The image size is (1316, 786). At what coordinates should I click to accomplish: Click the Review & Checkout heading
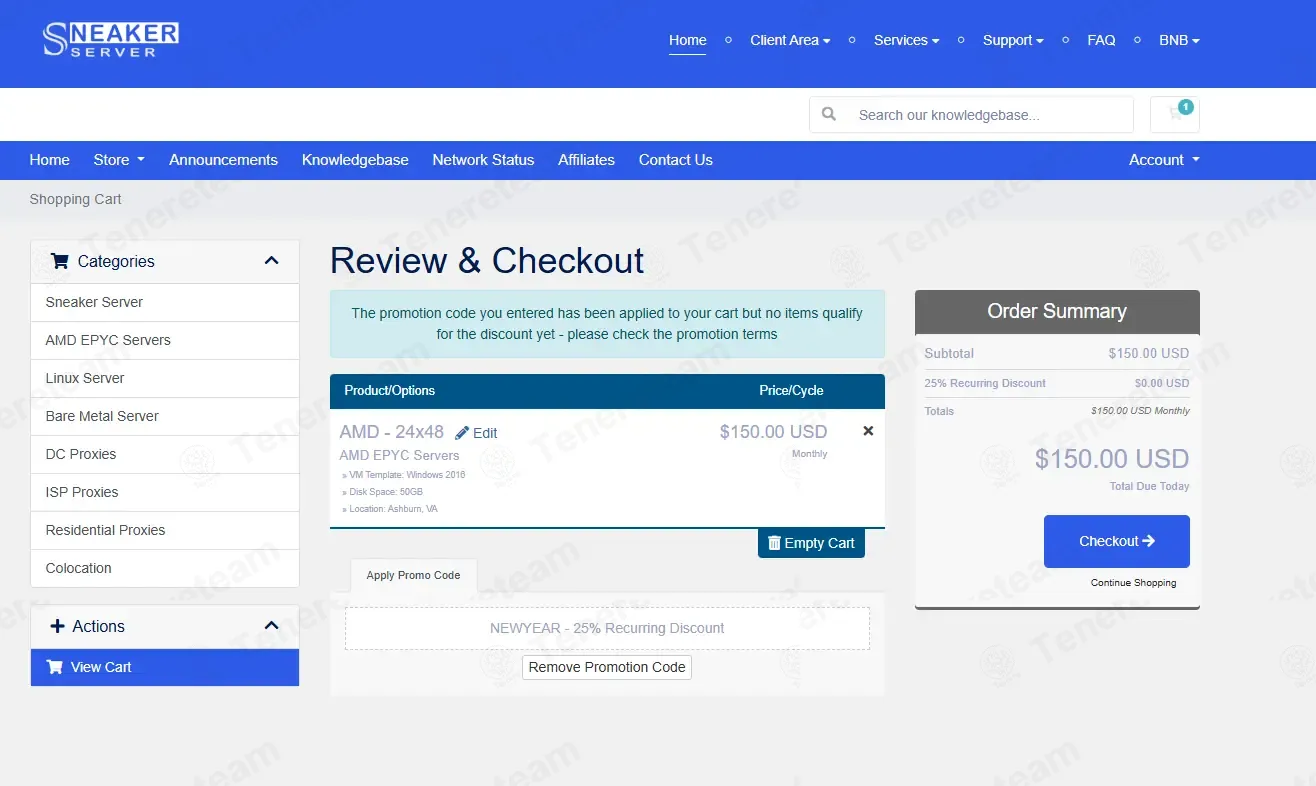point(487,260)
